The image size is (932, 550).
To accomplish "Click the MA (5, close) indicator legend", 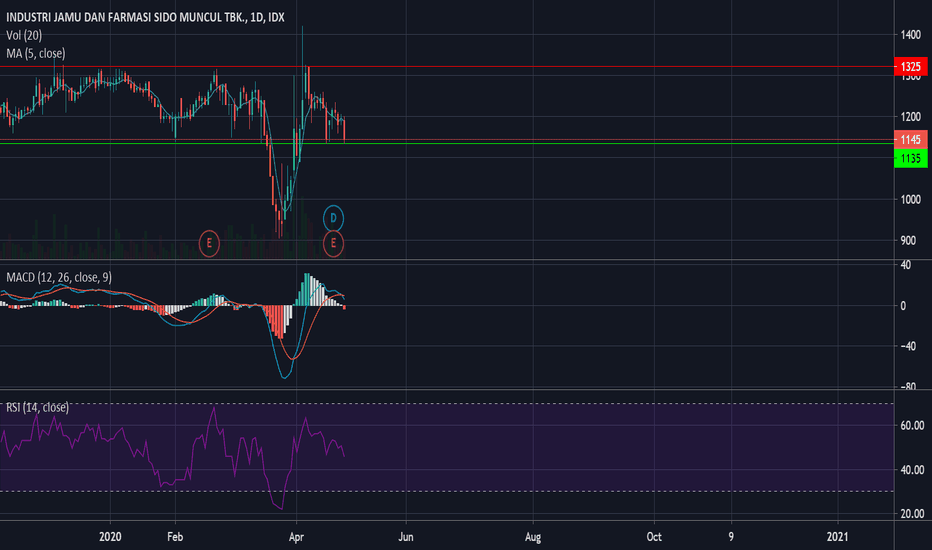I will click(x=36, y=54).
